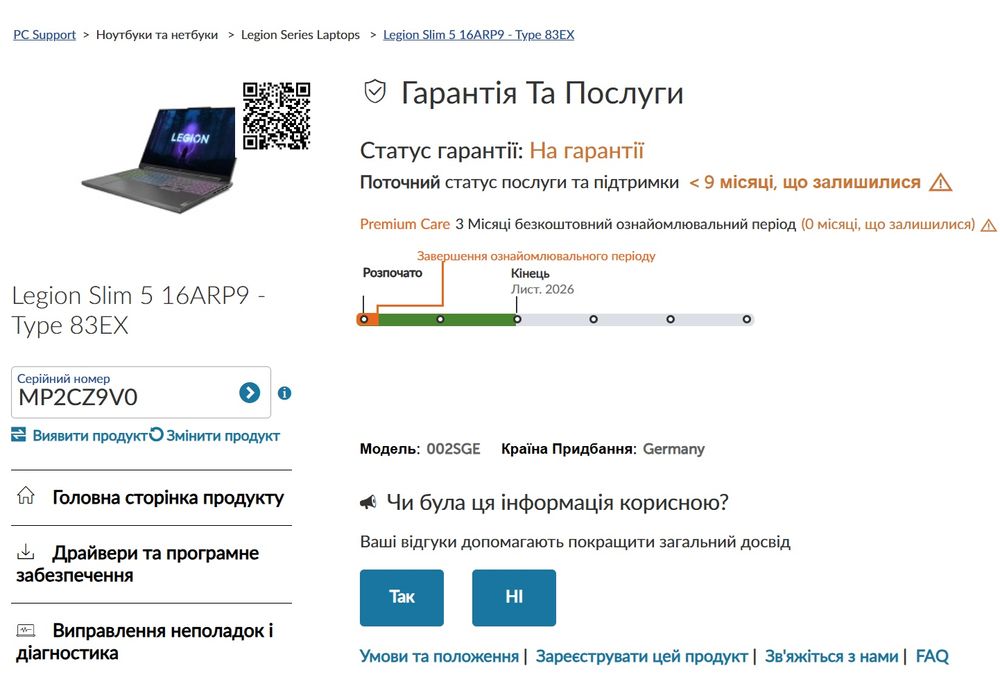This screenshot has width=1000, height=680.
Task: Click the Розпочато timeline start marker
Action: (x=364, y=319)
